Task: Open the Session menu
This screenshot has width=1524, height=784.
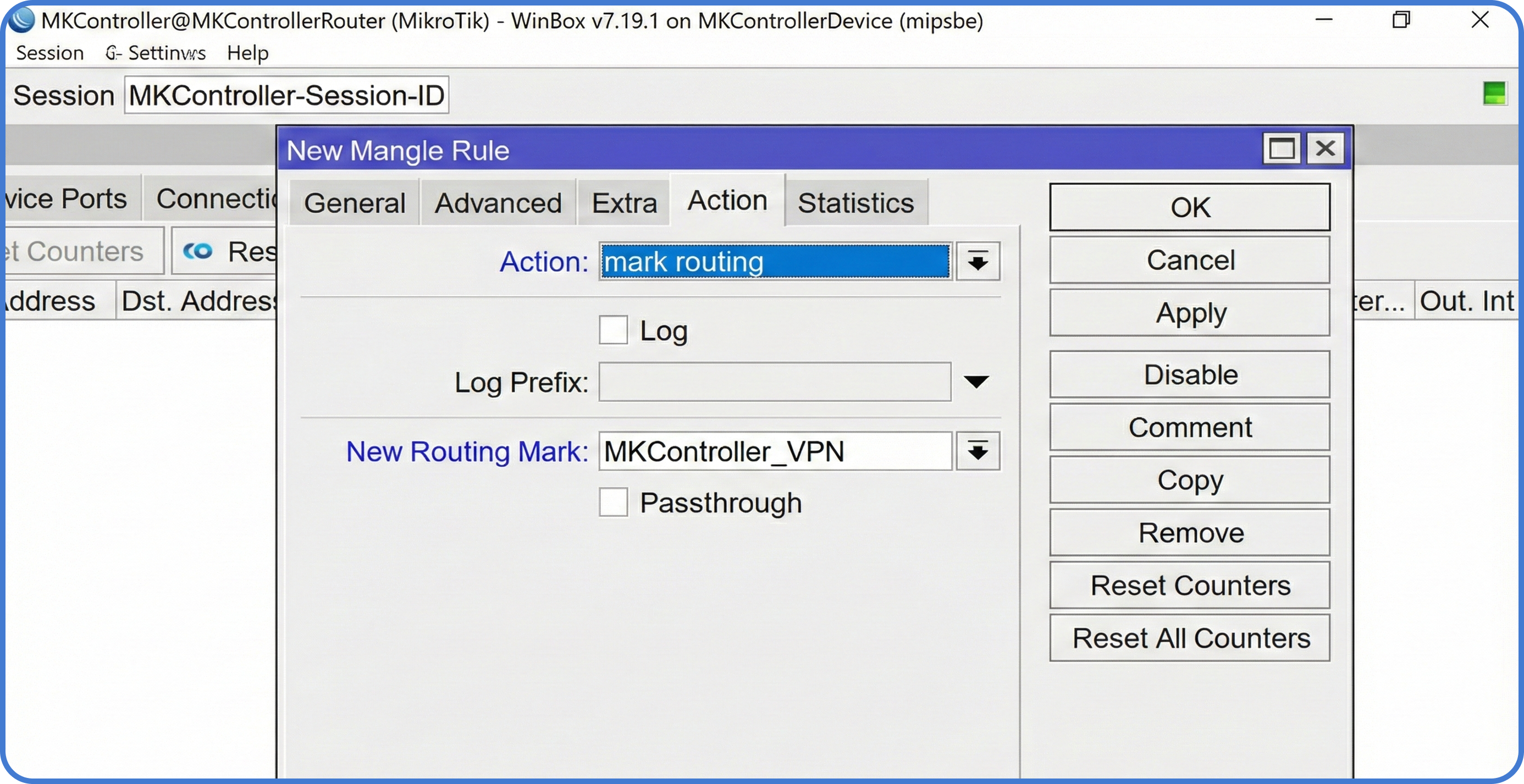Action: (x=49, y=53)
